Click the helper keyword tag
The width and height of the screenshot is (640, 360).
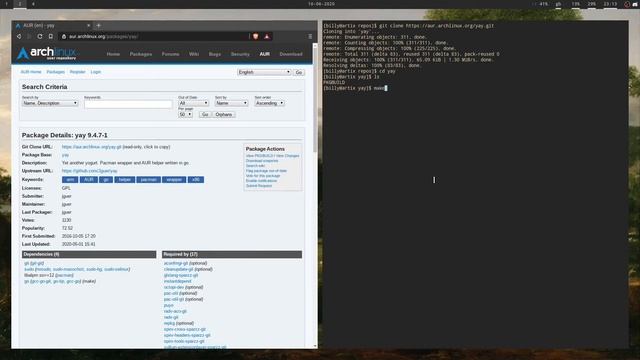click(x=124, y=180)
